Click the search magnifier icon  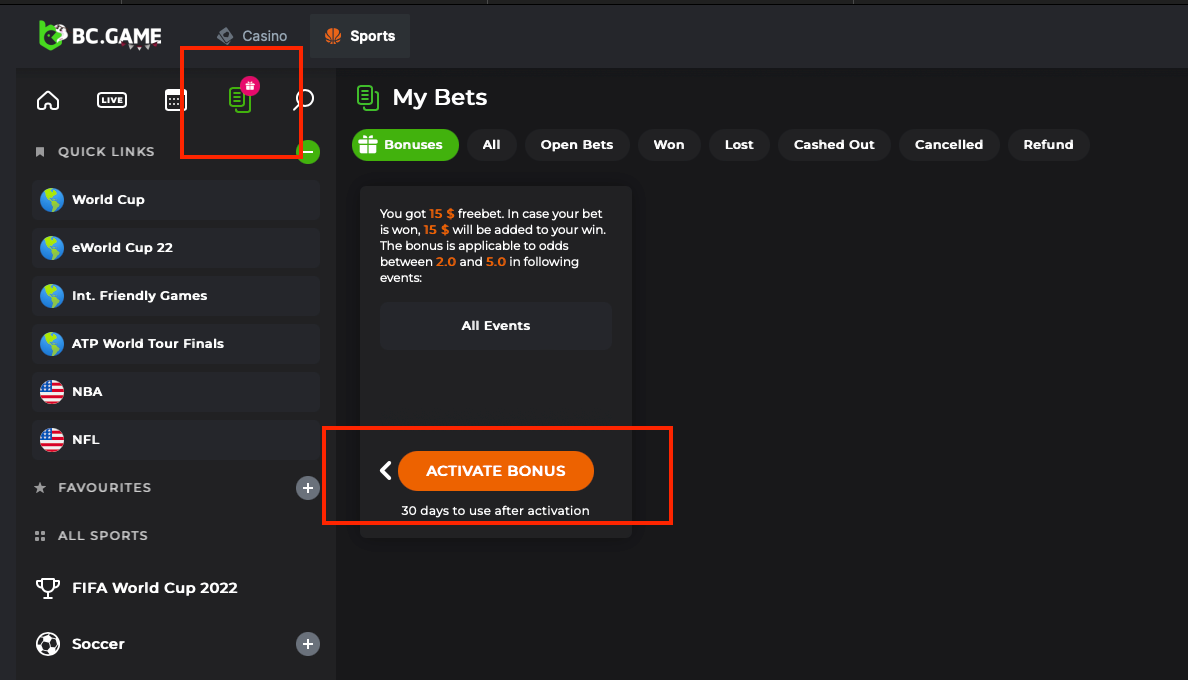[x=303, y=100]
